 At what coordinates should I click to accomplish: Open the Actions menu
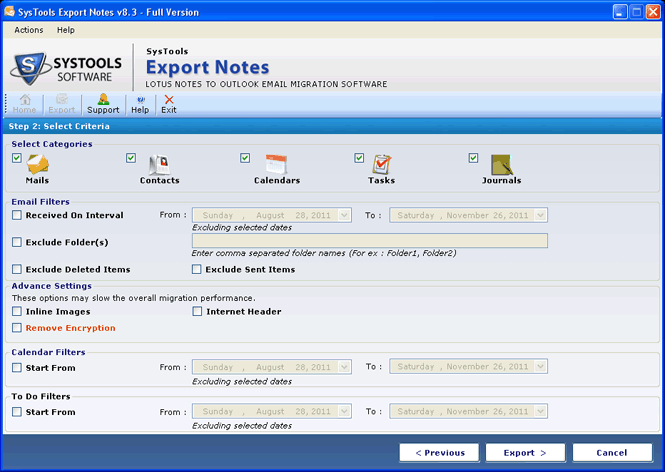[x=29, y=30]
